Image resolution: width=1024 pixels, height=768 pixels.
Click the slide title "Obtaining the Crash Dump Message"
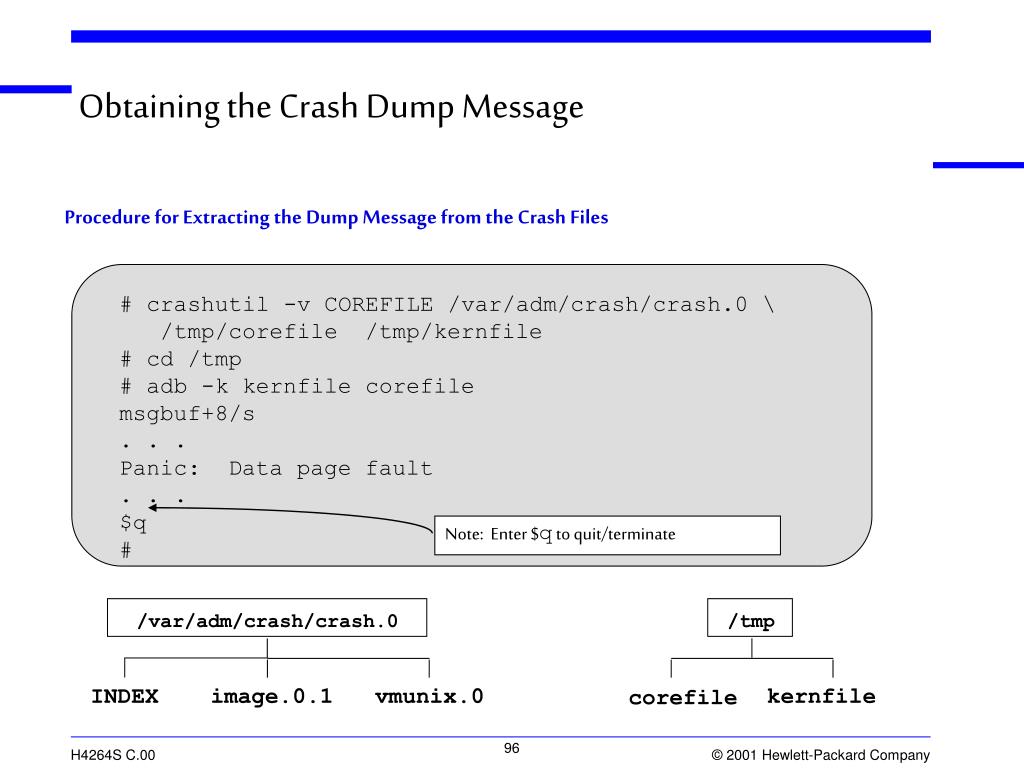pyautogui.click(x=331, y=107)
